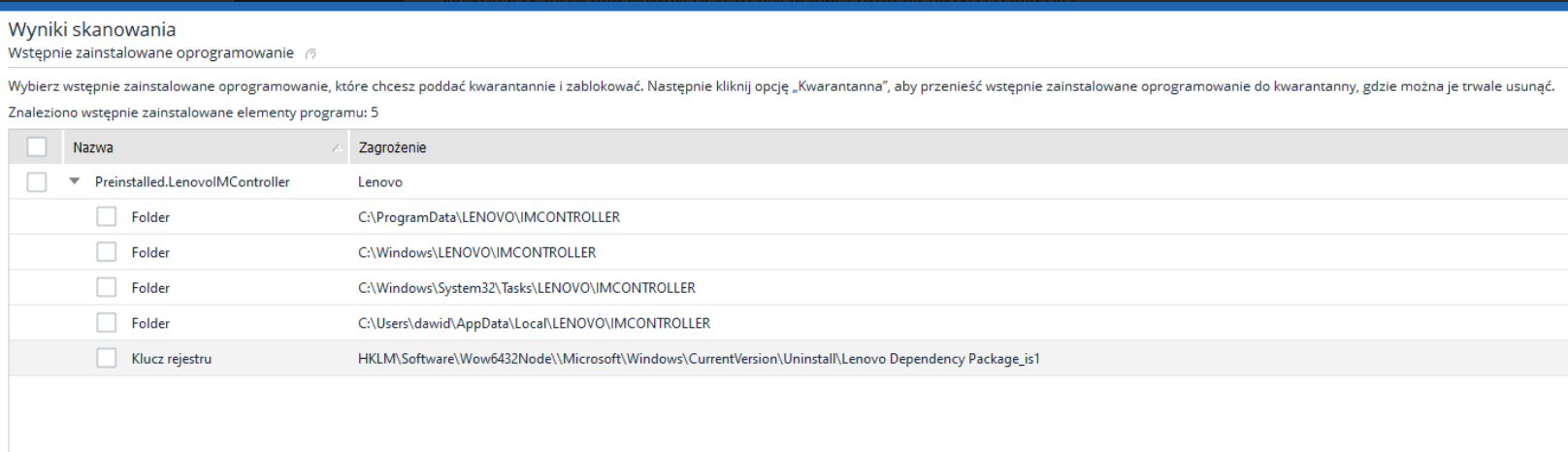Check the Preinstalled.LenovoIMController group checkbox
The image size is (1568, 452).
[37, 182]
